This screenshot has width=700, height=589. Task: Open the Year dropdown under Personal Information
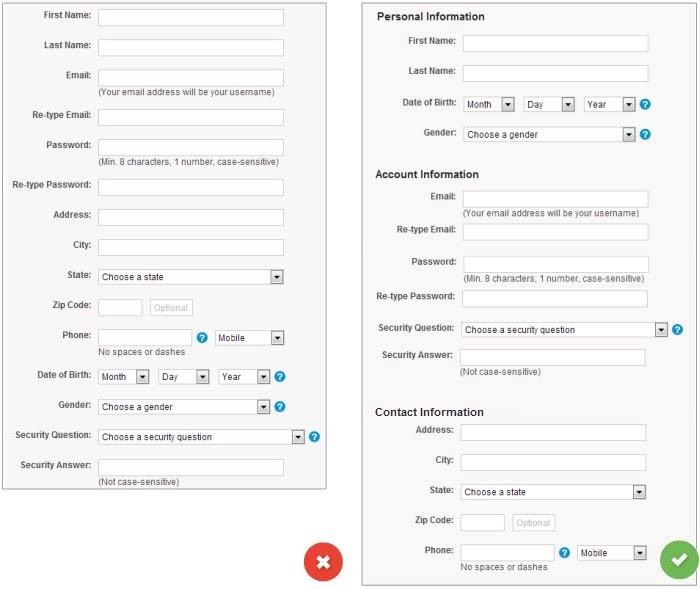(x=609, y=104)
